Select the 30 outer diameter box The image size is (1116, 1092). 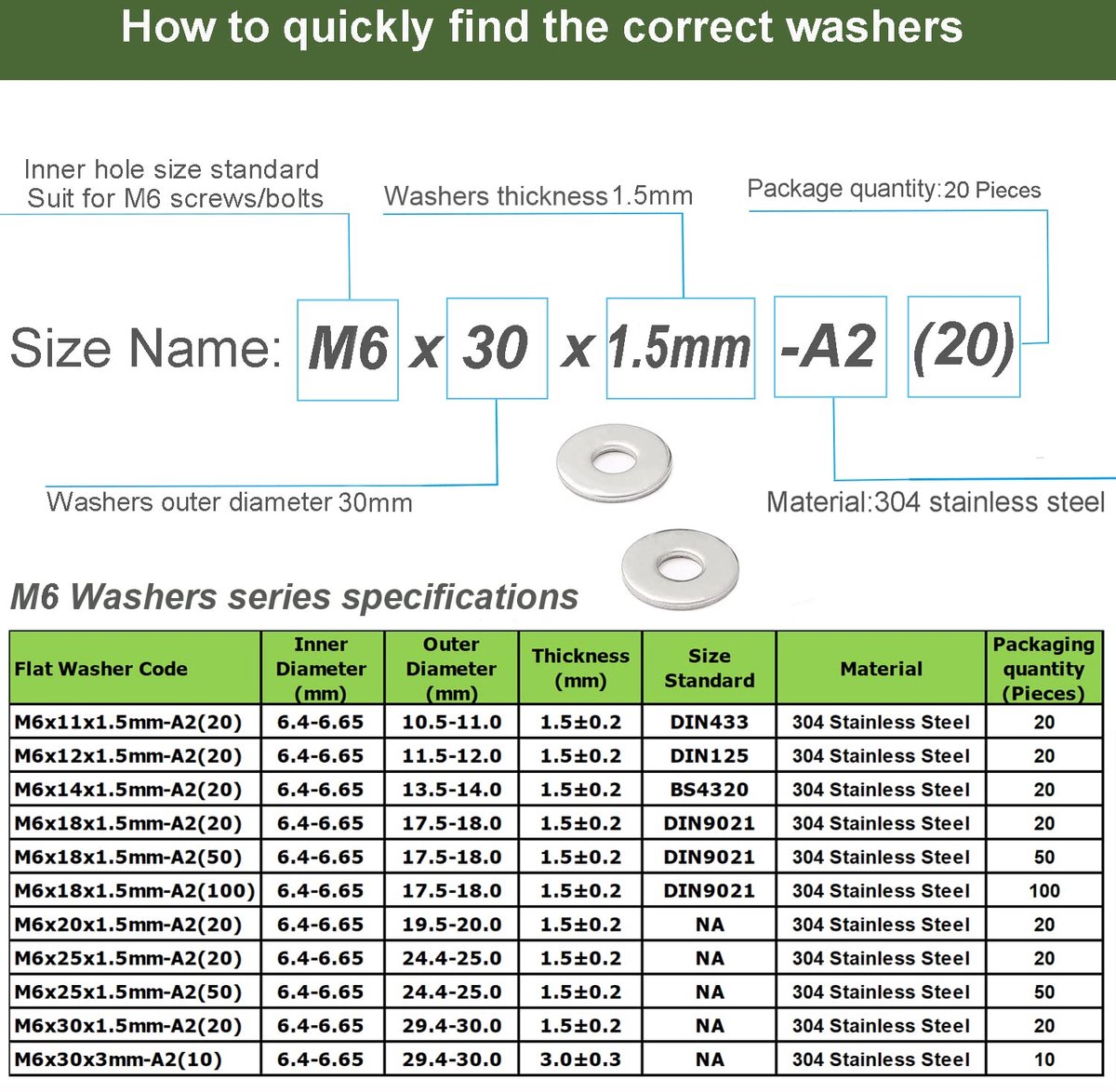[x=497, y=348]
